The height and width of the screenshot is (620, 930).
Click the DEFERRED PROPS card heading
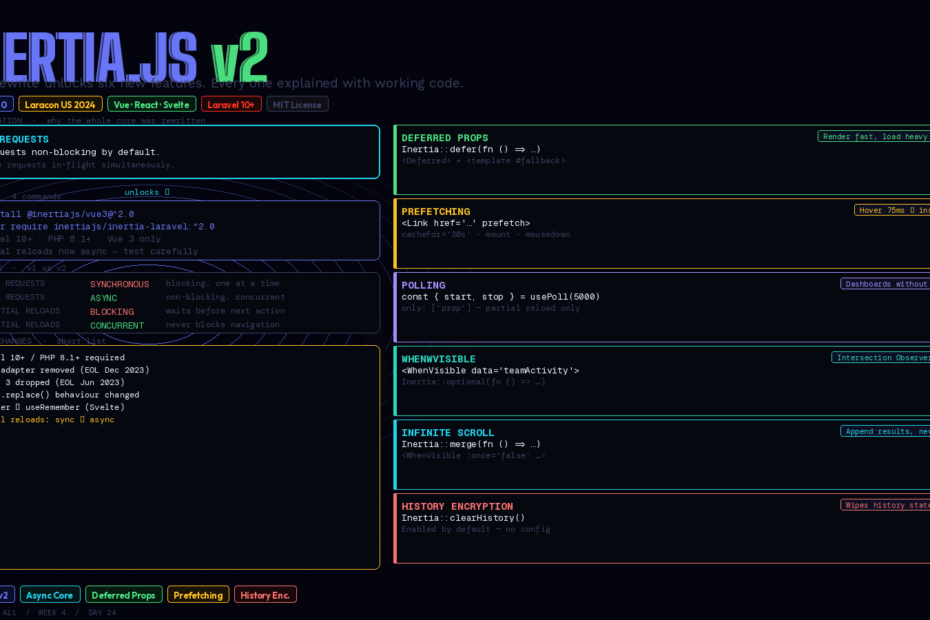point(444,138)
